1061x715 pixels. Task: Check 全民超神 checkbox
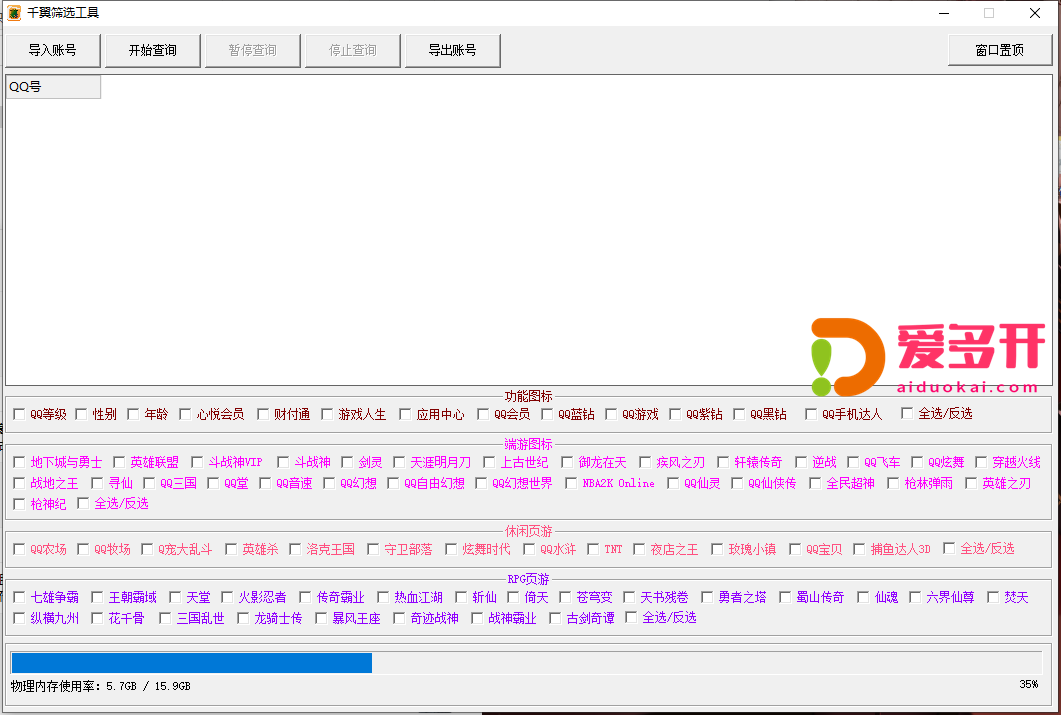coord(815,483)
